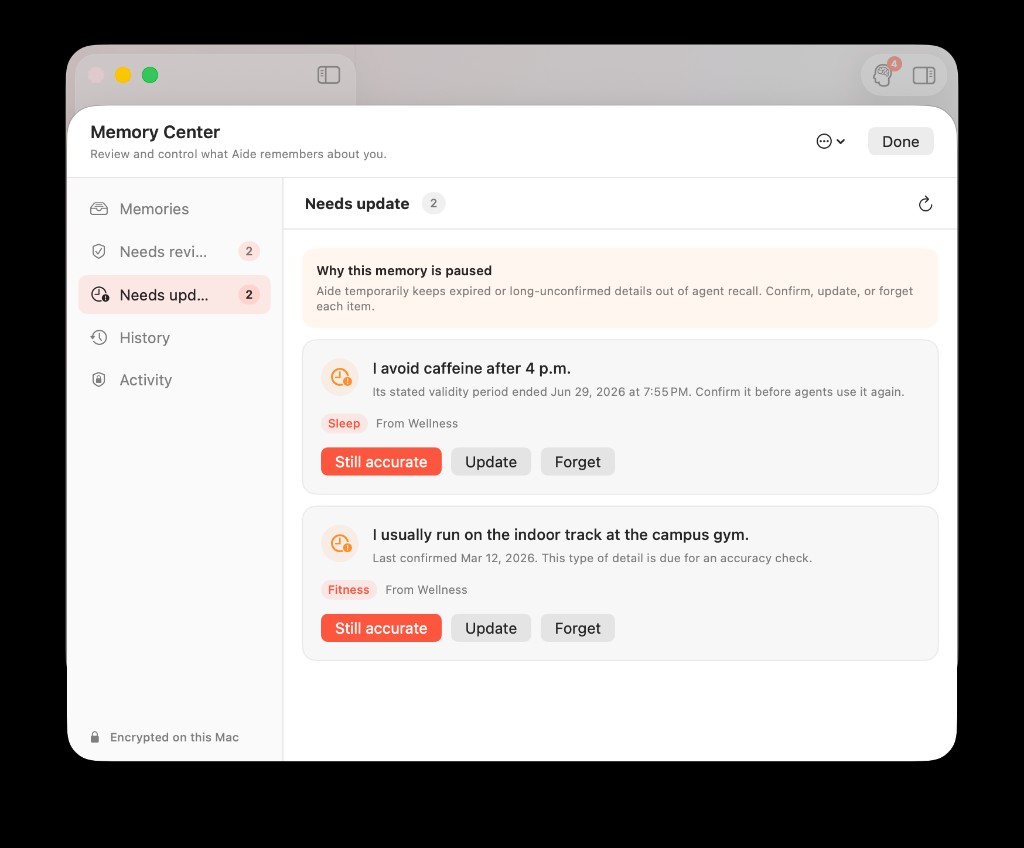Open the more options ellipsis menu

pos(830,141)
